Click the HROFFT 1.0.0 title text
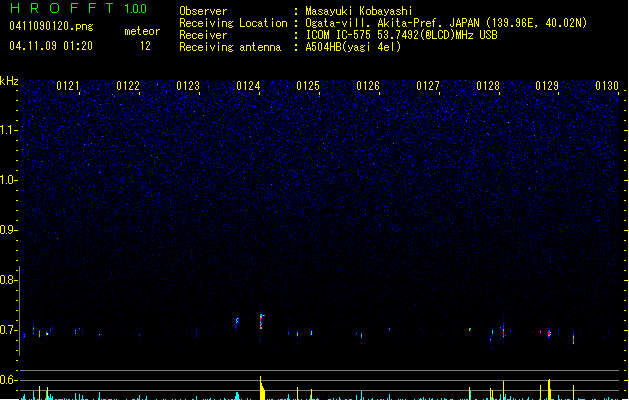Screen dimensions: 629x400 (x=78, y=8)
